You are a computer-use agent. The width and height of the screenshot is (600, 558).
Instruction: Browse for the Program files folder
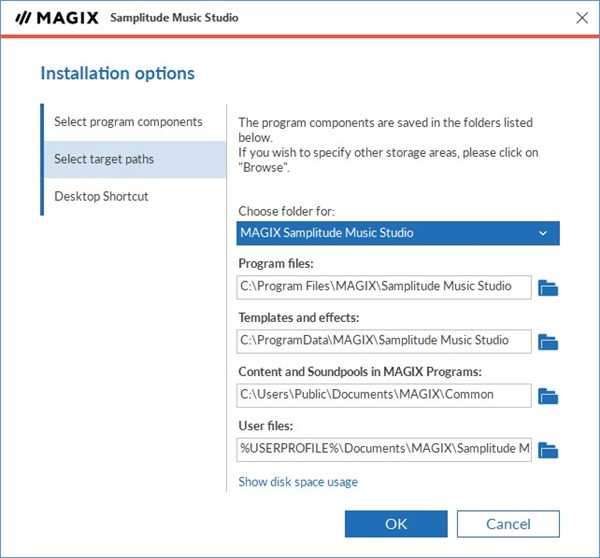(x=547, y=288)
